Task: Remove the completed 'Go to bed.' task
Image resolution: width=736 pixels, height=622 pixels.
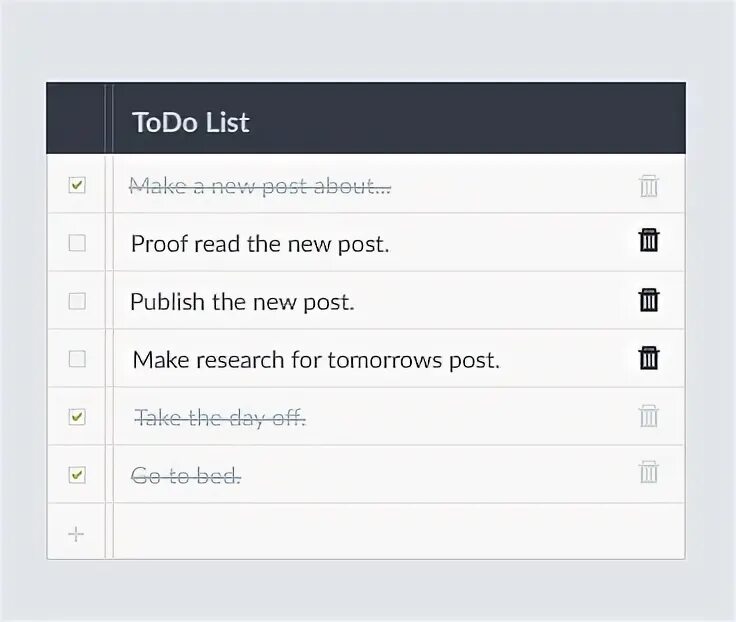Action: point(649,473)
